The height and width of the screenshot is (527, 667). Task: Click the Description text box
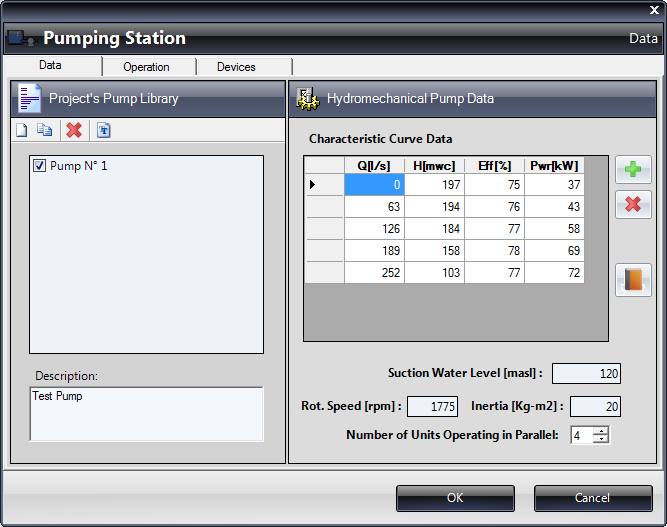pos(146,414)
